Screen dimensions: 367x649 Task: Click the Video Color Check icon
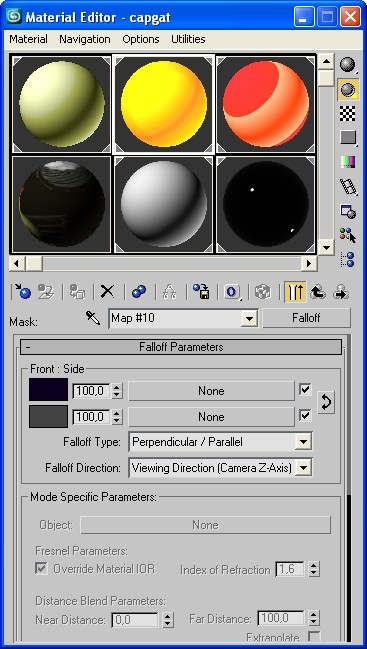click(x=348, y=162)
